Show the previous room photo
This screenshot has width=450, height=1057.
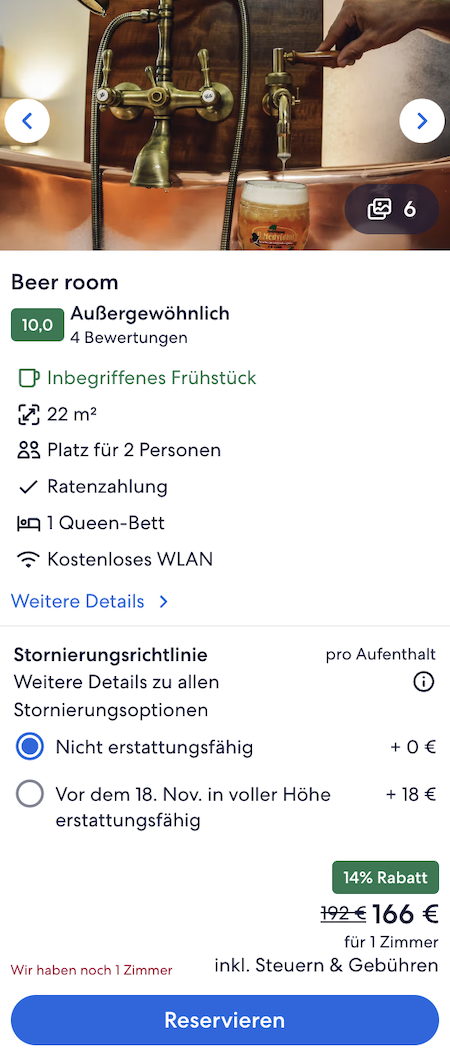27,121
